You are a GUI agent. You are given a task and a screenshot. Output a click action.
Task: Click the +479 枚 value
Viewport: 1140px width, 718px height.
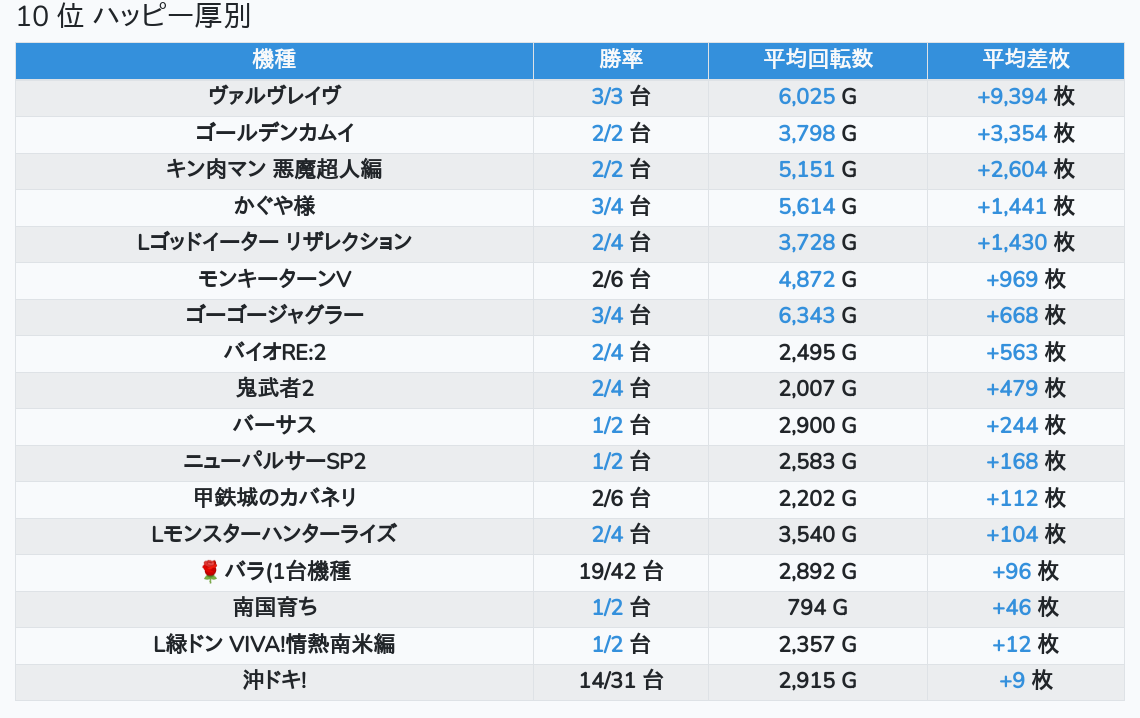pyautogui.click(x=1026, y=388)
